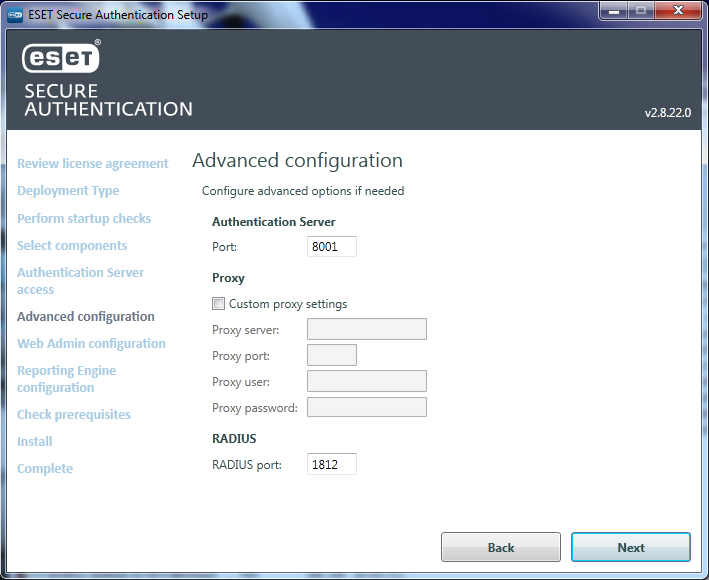Image resolution: width=709 pixels, height=580 pixels.
Task: Select the Complete step
Action: [45, 468]
